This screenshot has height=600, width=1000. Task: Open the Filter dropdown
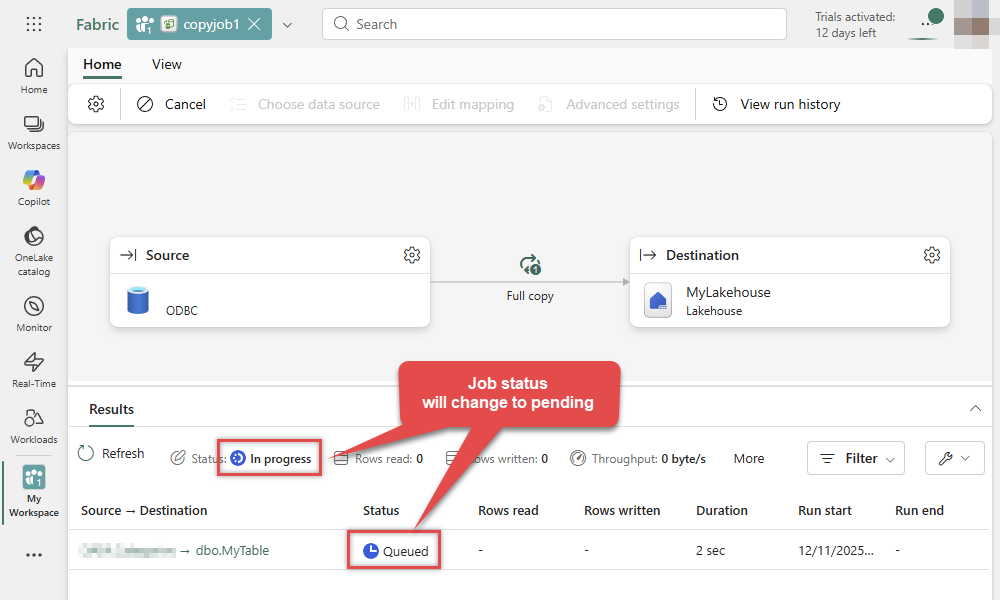pyautogui.click(x=855, y=458)
